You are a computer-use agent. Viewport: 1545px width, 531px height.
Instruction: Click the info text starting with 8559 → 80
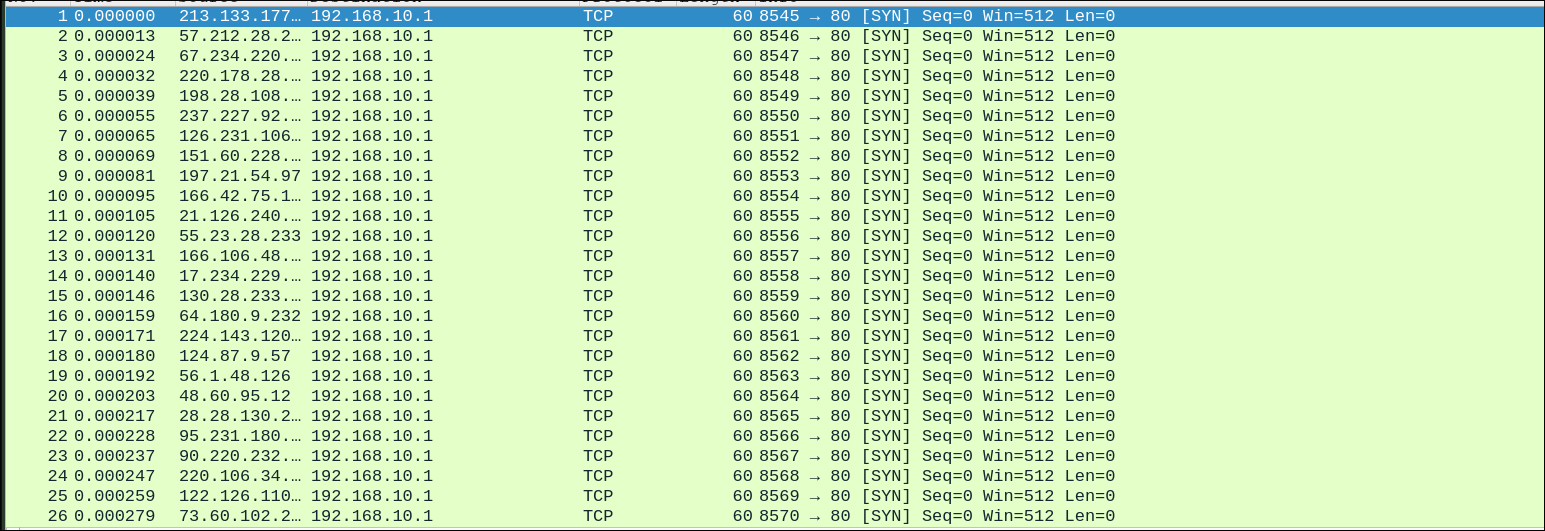[937, 296]
